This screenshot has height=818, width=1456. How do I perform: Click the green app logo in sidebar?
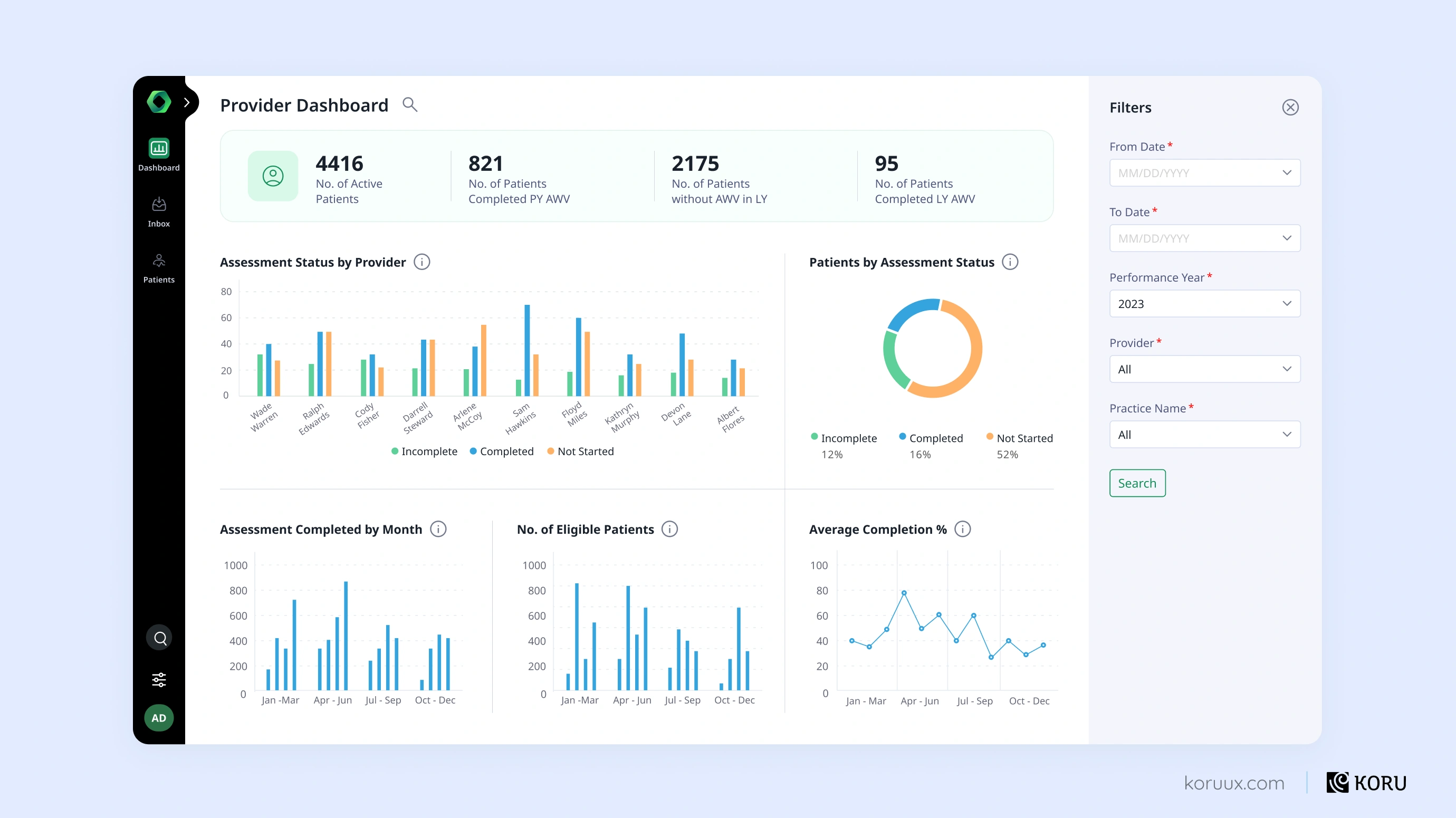coord(159,102)
